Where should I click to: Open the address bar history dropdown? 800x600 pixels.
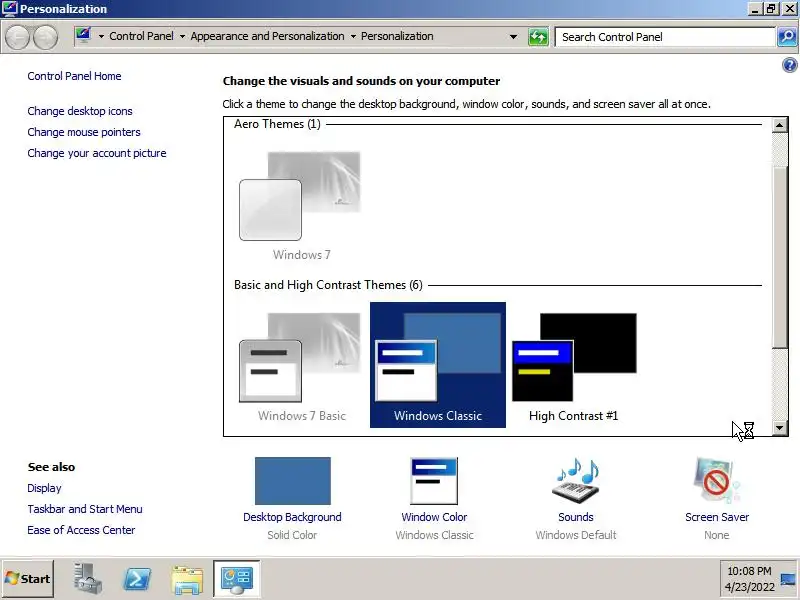pos(513,37)
